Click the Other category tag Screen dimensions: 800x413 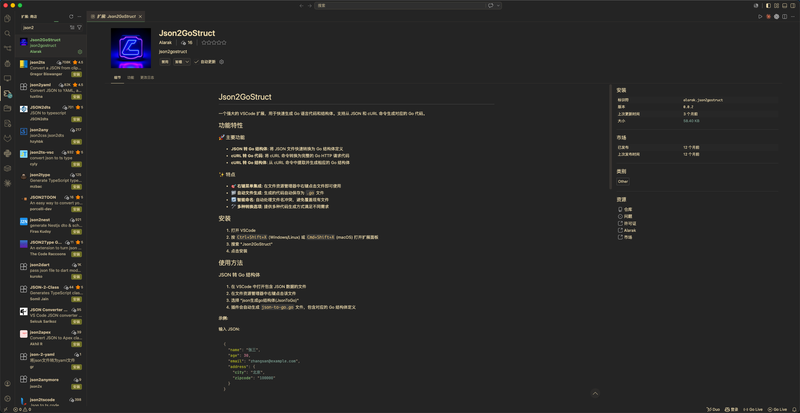623,181
